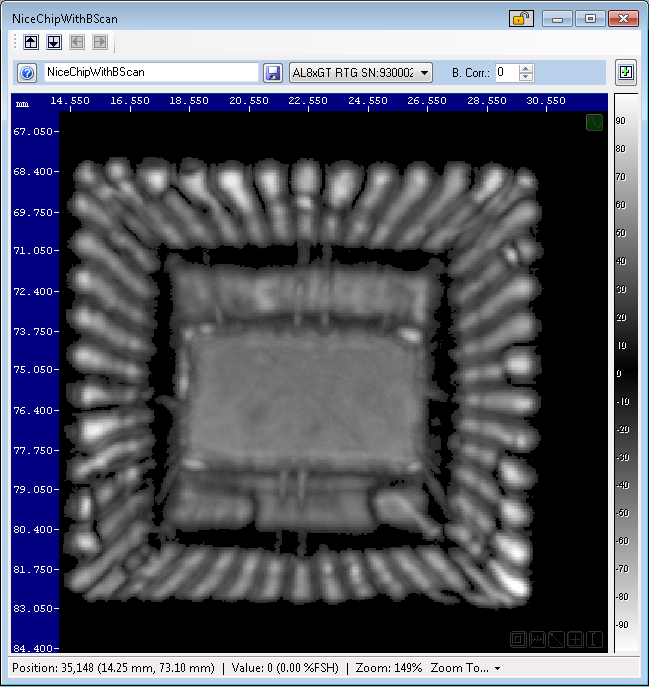Image resolution: width=649 pixels, height=687 pixels.
Task: Save scan using the floppy disk icon
Action: point(272,73)
